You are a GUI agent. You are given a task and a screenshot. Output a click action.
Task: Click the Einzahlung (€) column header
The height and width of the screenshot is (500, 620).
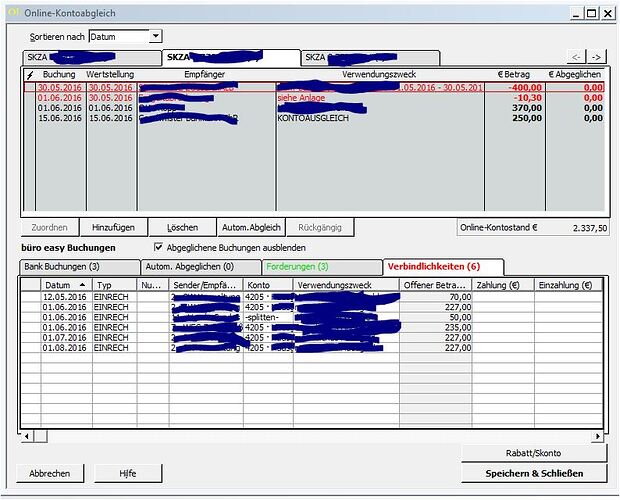(568, 285)
